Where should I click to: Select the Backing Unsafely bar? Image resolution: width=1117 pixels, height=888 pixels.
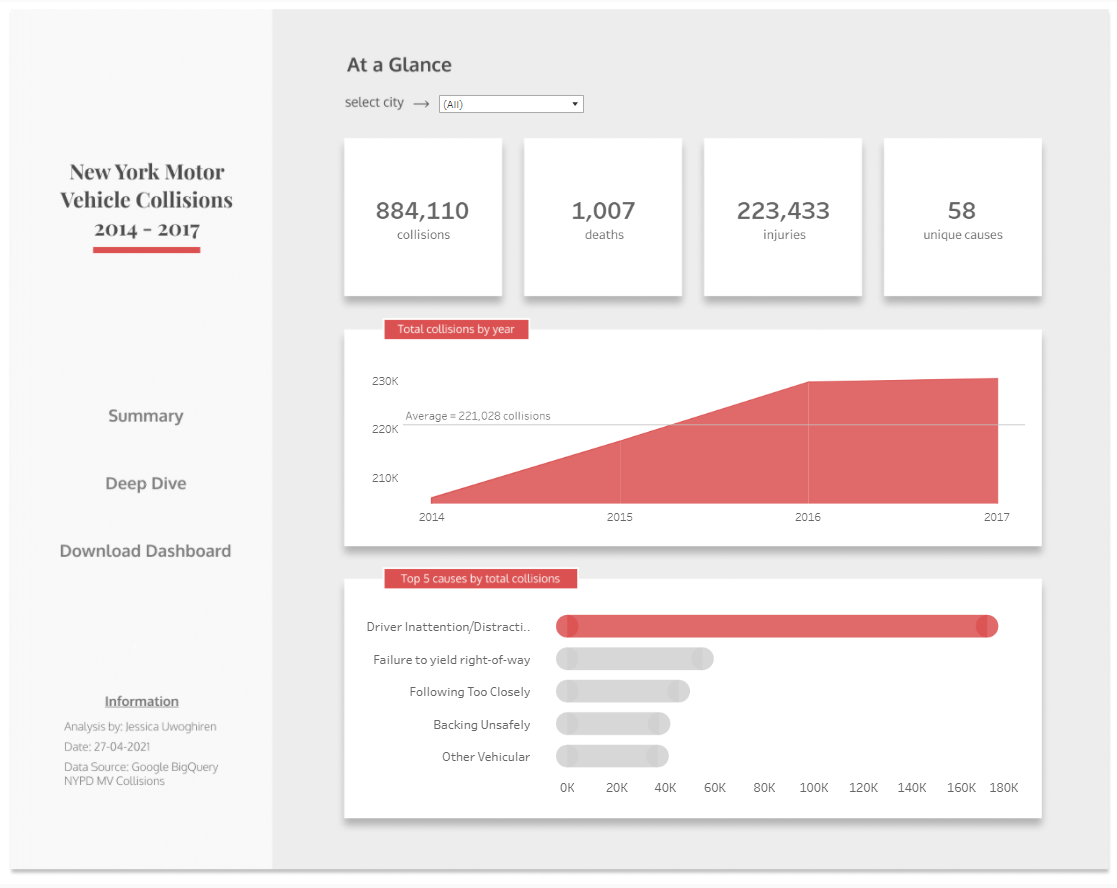point(613,724)
